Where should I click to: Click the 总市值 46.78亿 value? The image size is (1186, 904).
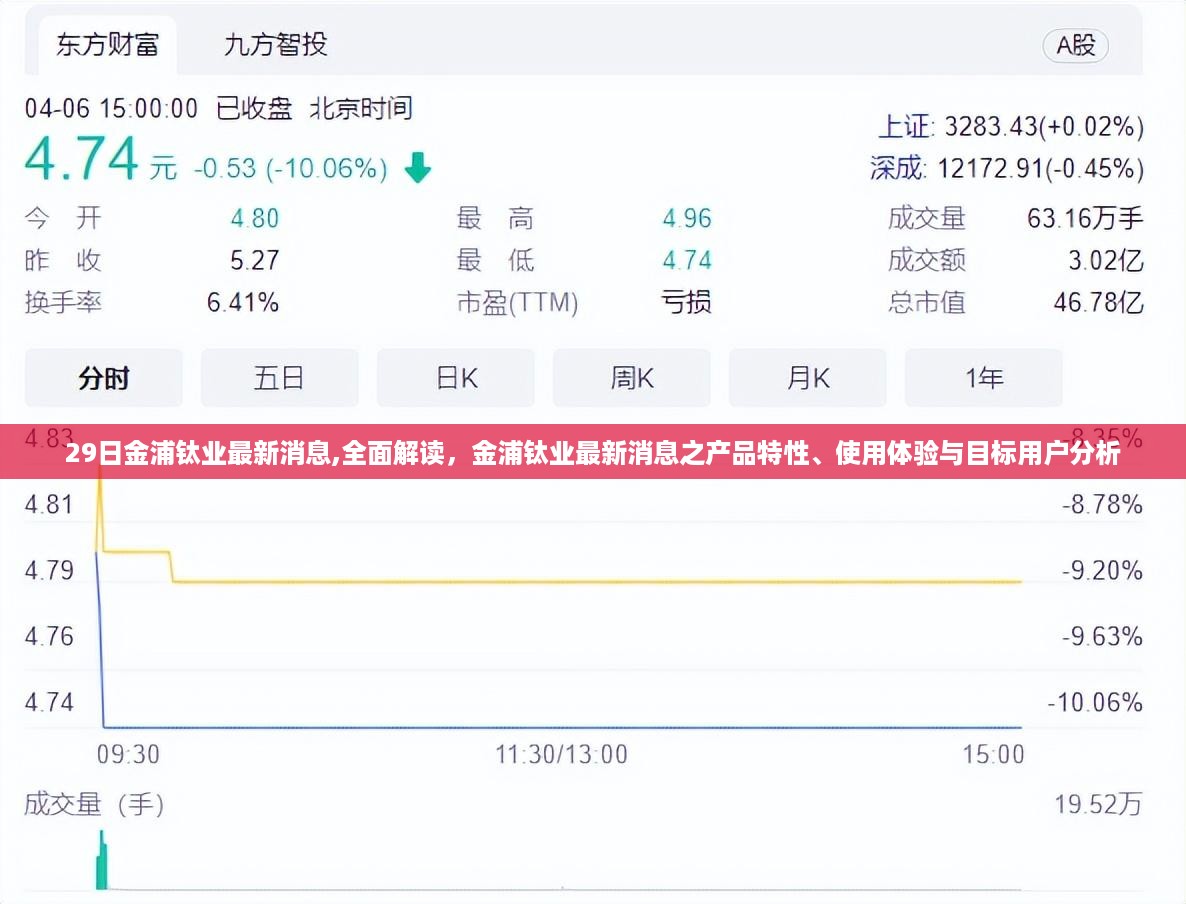[1097, 302]
